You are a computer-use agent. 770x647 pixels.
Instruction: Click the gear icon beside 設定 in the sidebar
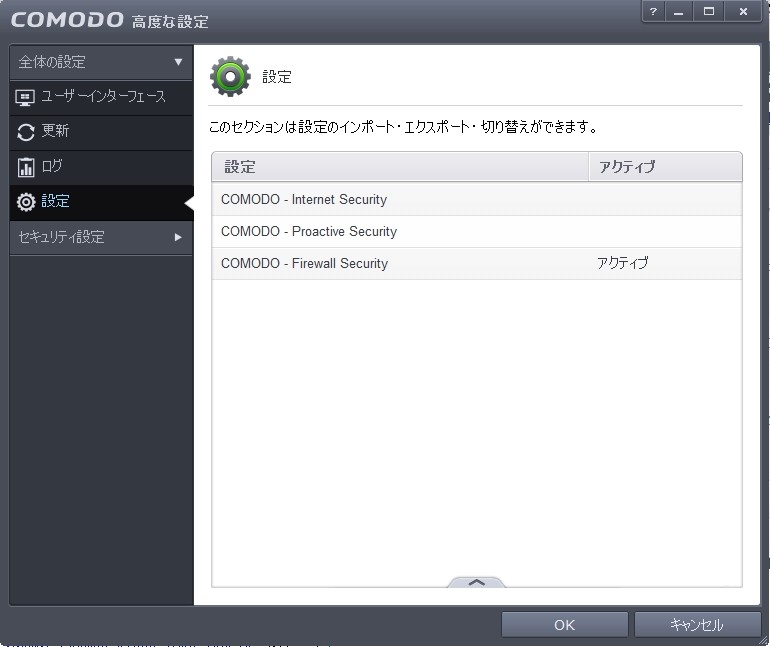point(26,202)
